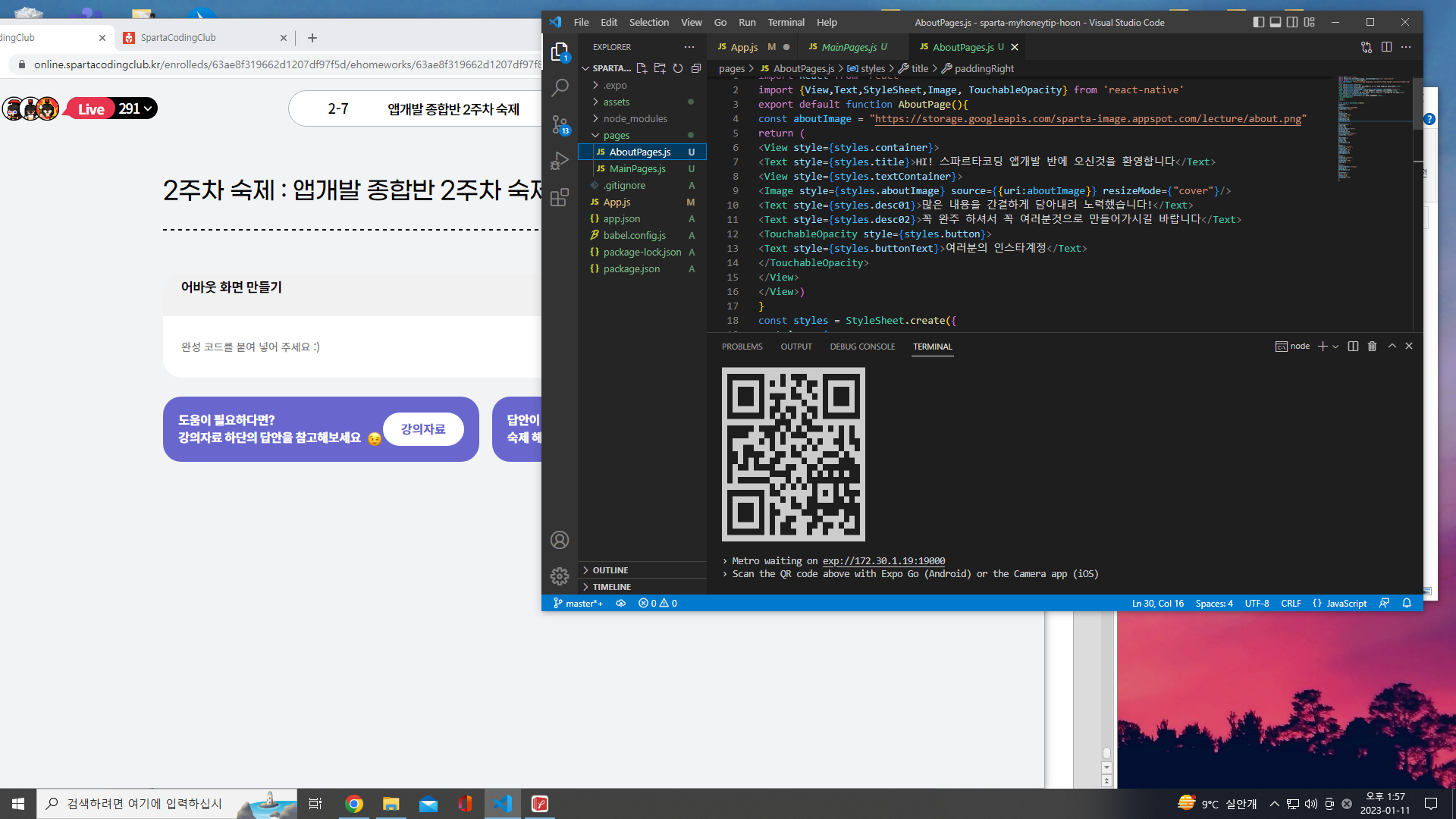Screen dimensions: 1456x819
Task: Open File Explorer from the taskbar
Action: click(x=391, y=804)
